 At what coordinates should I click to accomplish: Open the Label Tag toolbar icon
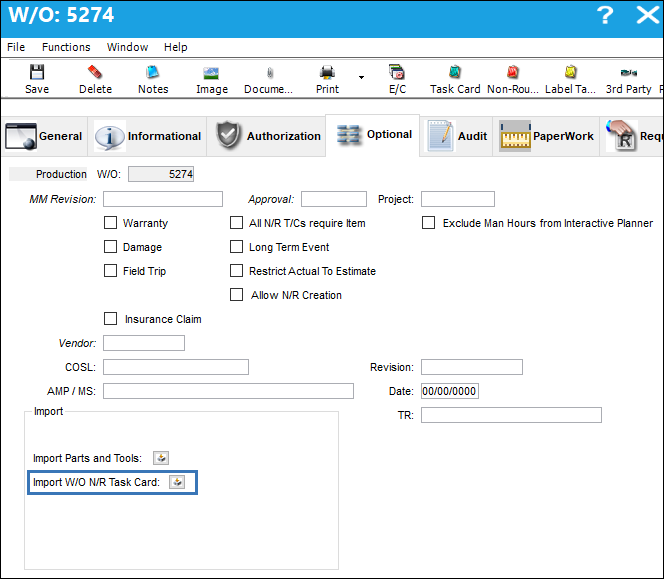point(571,72)
